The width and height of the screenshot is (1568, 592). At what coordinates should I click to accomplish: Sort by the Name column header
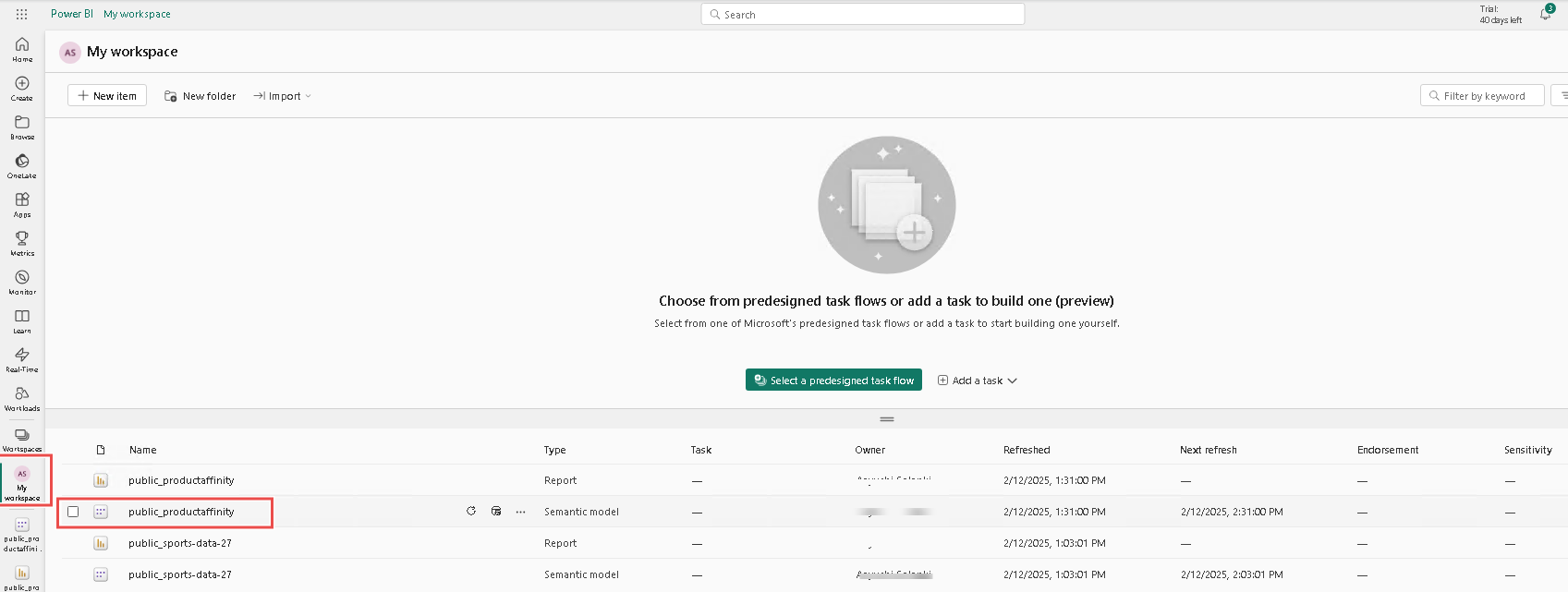pyautogui.click(x=143, y=450)
